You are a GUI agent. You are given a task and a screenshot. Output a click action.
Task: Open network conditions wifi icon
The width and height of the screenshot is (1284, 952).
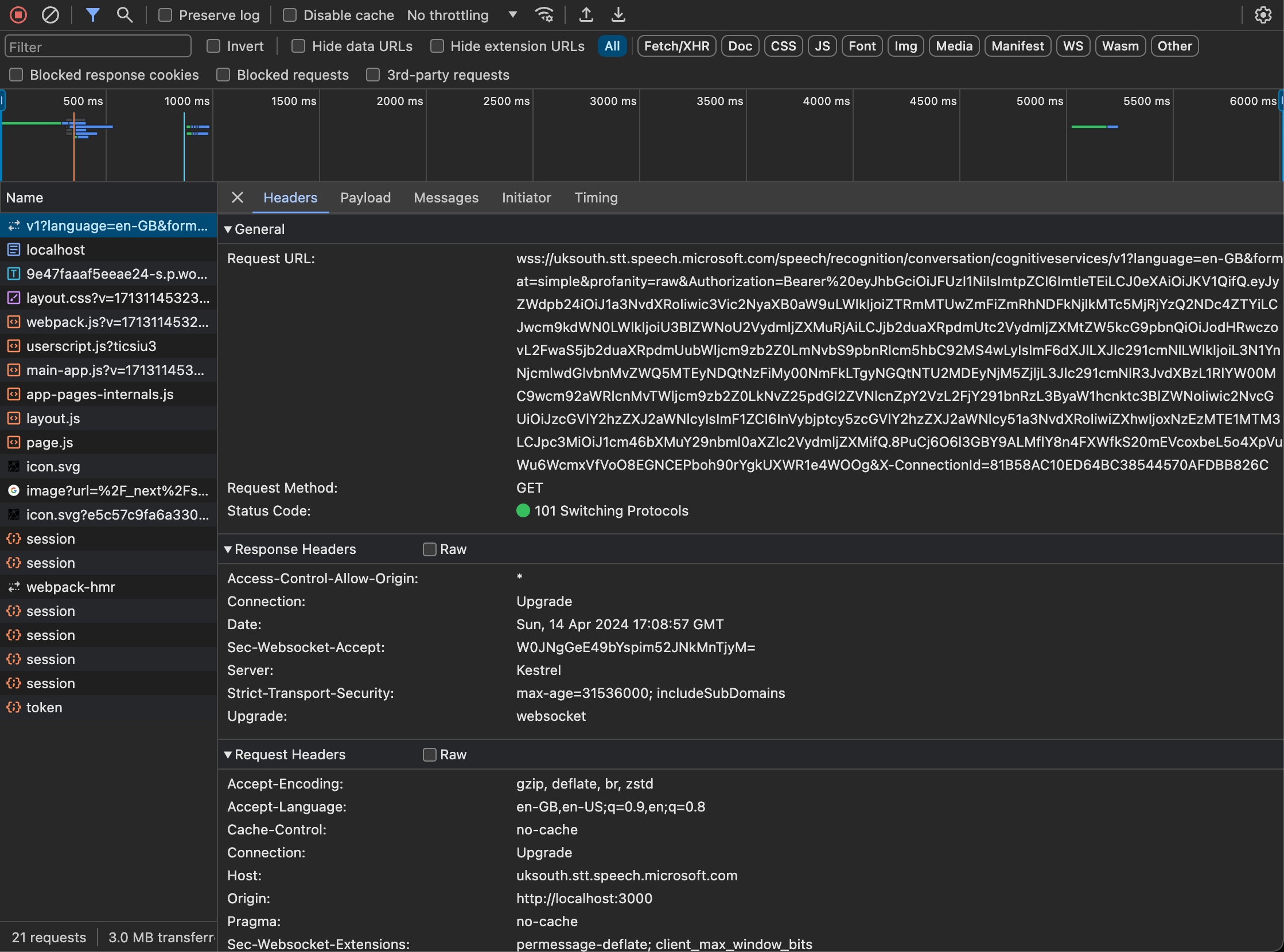(544, 15)
